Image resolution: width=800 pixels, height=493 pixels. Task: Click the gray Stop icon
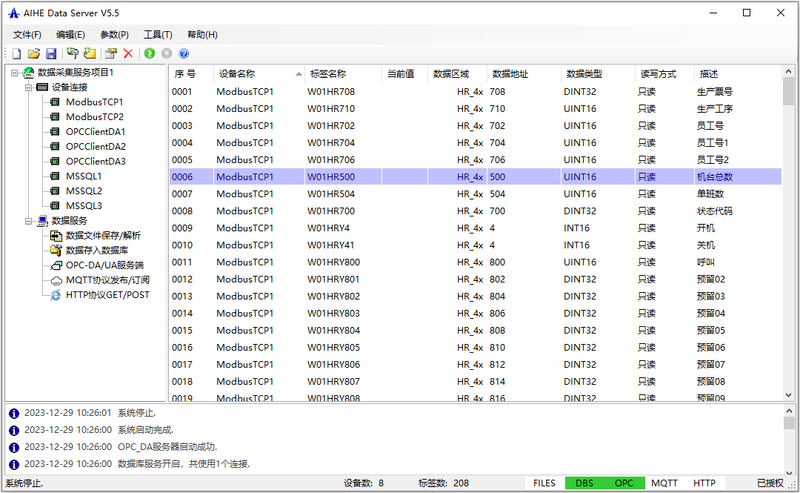tap(166, 53)
